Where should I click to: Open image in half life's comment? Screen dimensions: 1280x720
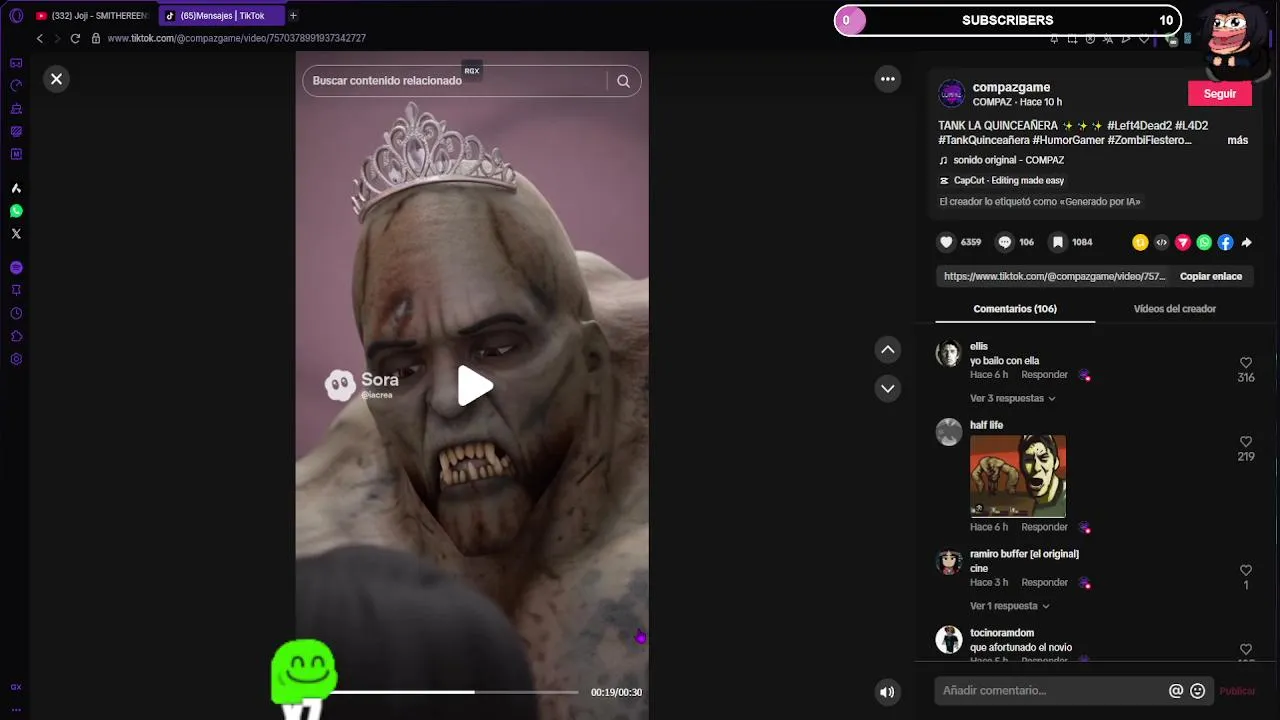(x=1018, y=476)
